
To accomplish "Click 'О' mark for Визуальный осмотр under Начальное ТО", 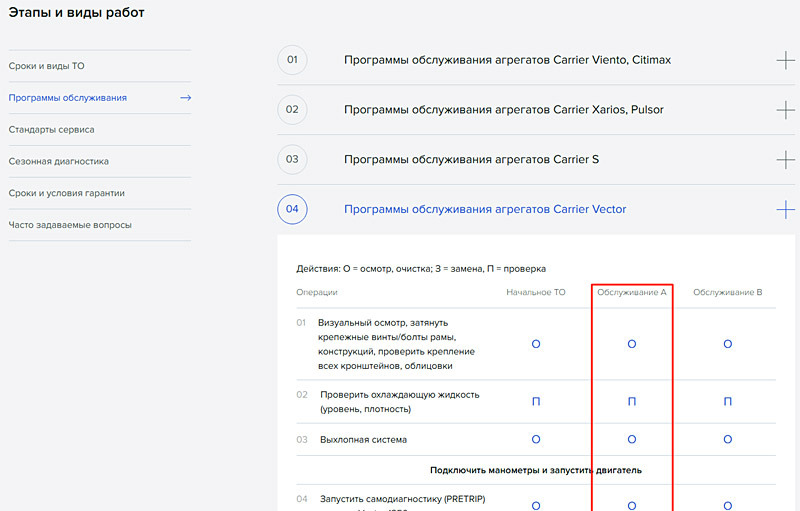I will click(536, 344).
